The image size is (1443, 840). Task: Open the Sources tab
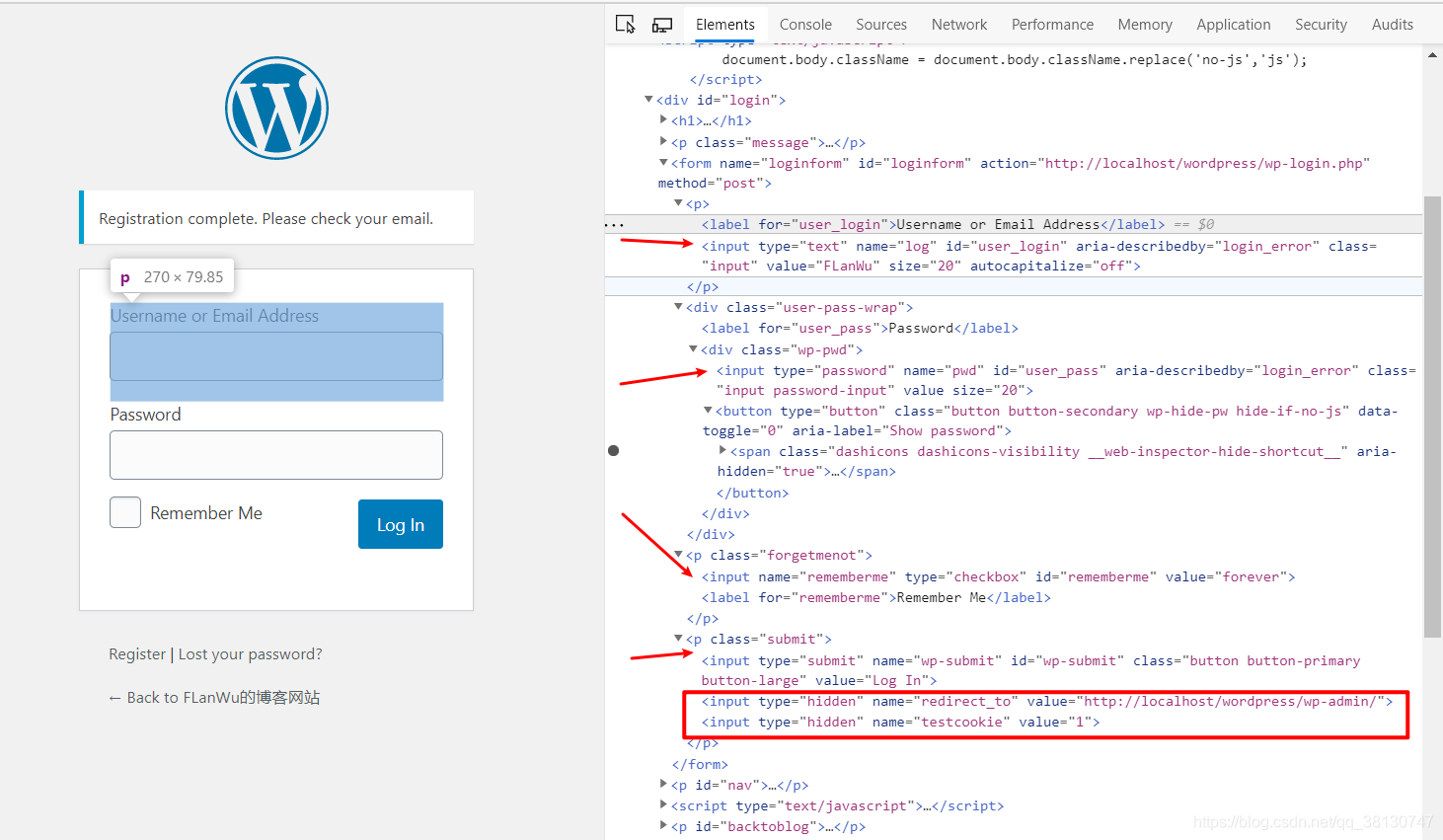click(881, 25)
